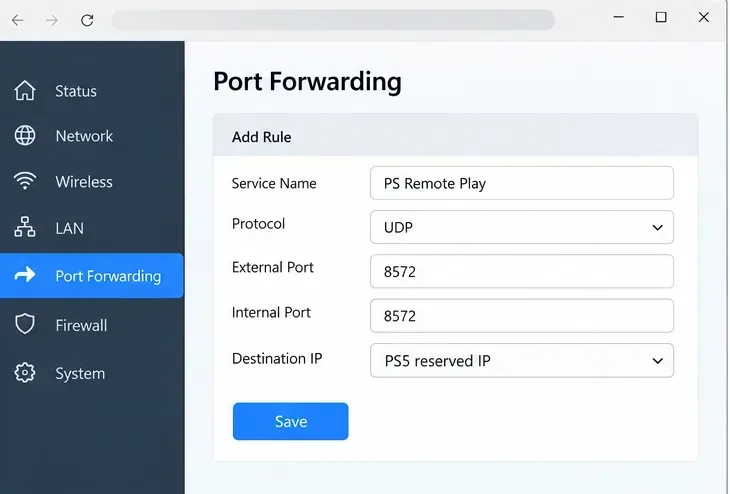Reload the page with the refresh icon
The height and width of the screenshot is (494, 730).
pos(87,20)
